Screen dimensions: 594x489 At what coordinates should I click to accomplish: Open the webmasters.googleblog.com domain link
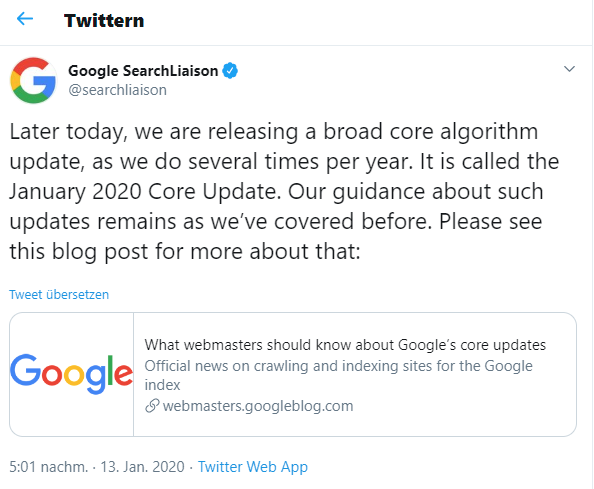pos(258,406)
